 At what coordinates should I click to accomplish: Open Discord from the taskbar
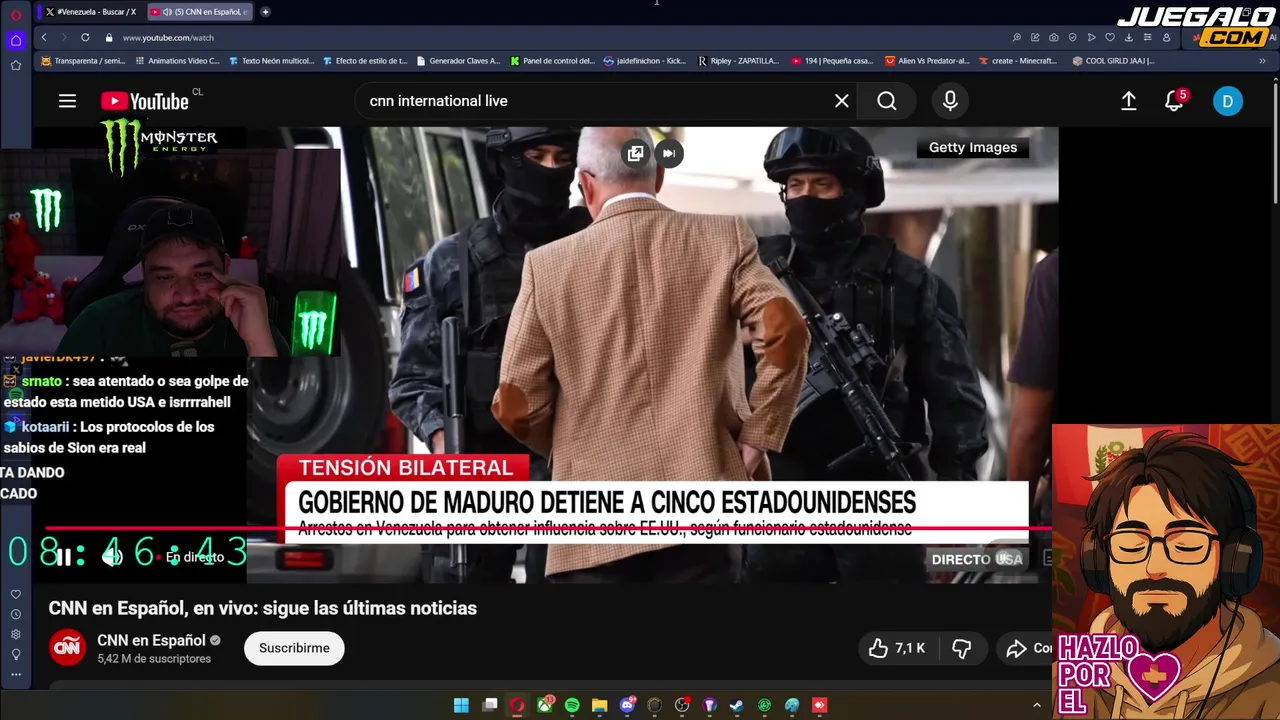pyautogui.click(x=627, y=705)
